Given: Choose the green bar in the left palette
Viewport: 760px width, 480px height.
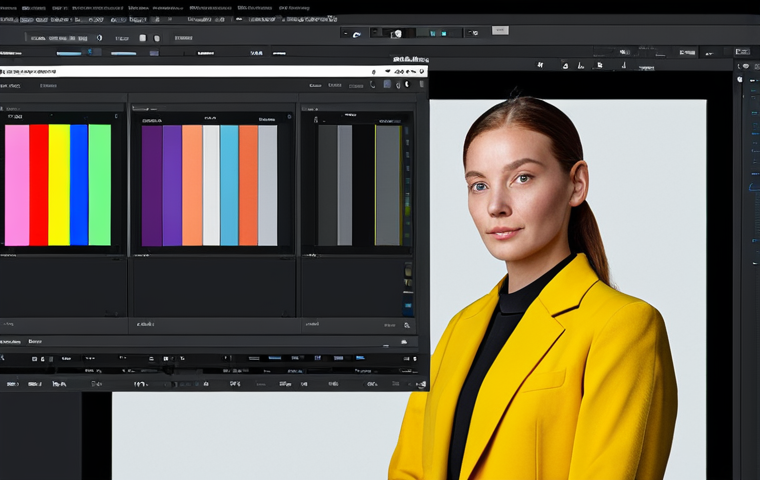Looking at the screenshot, I should pyautogui.click(x=99, y=185).
